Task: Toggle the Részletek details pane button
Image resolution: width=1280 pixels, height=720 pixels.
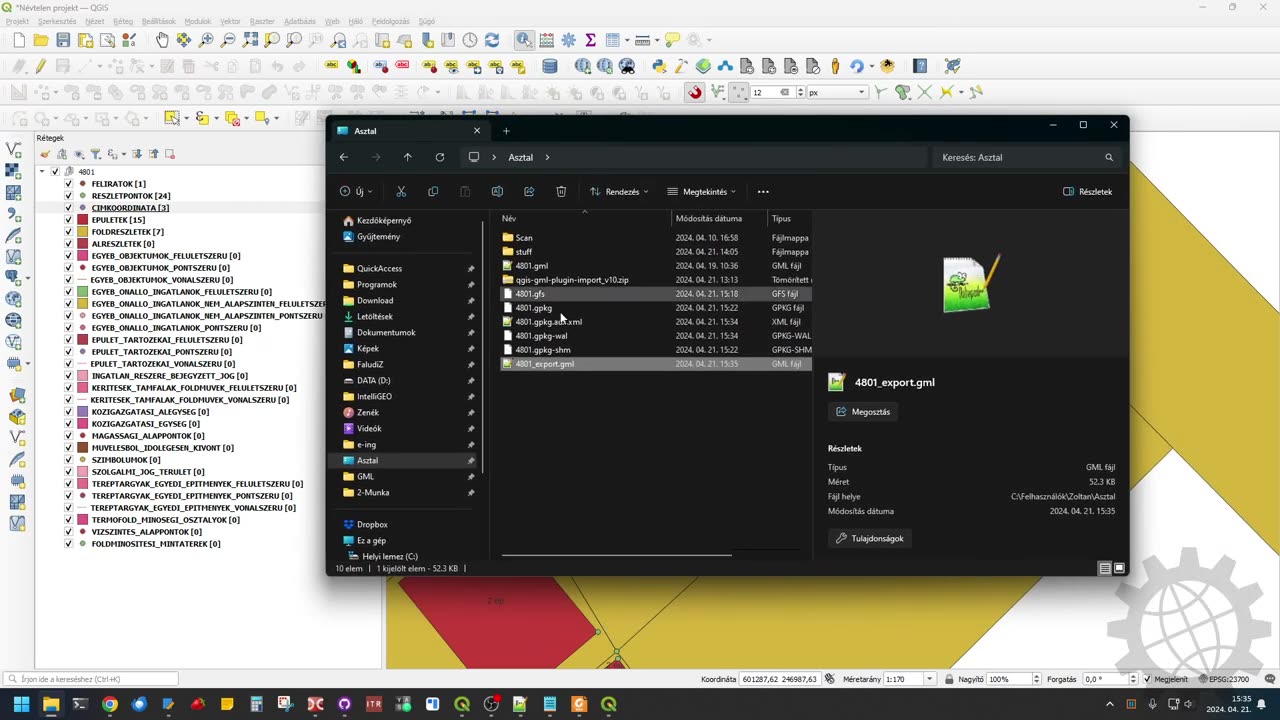Action: coord(1087,191)
